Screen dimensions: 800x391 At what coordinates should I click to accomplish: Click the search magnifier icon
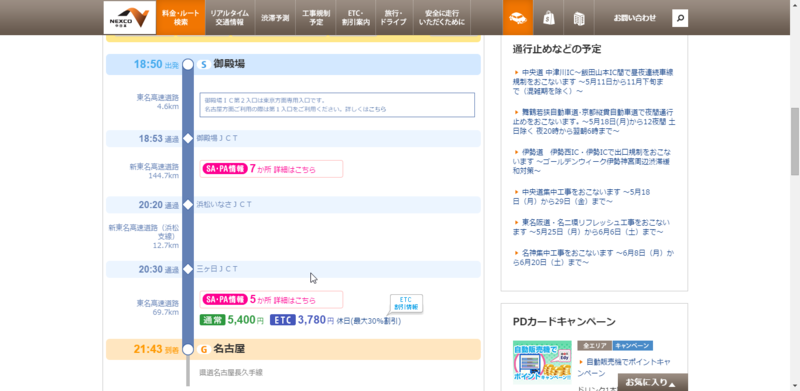(680, 18)
